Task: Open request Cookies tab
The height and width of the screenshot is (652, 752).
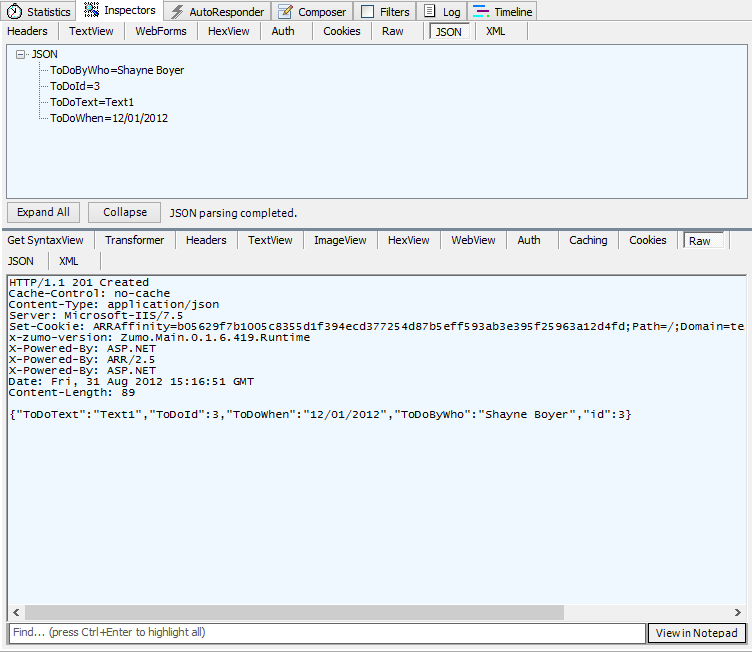Action: (341, 31)
